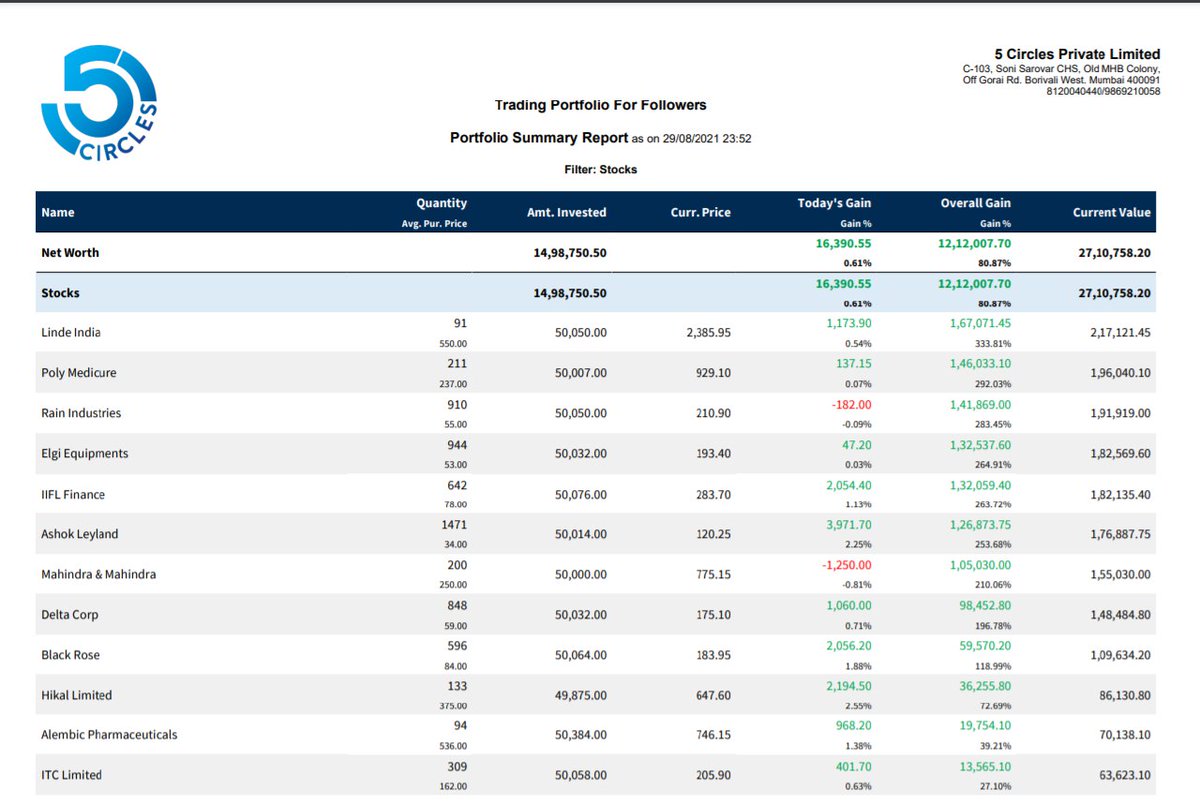Viewport: 1200px width, 804px height.
Task: Click the "Portfolio Summary Report" heading
Action: pyautogui.click(x=539, y=138)
